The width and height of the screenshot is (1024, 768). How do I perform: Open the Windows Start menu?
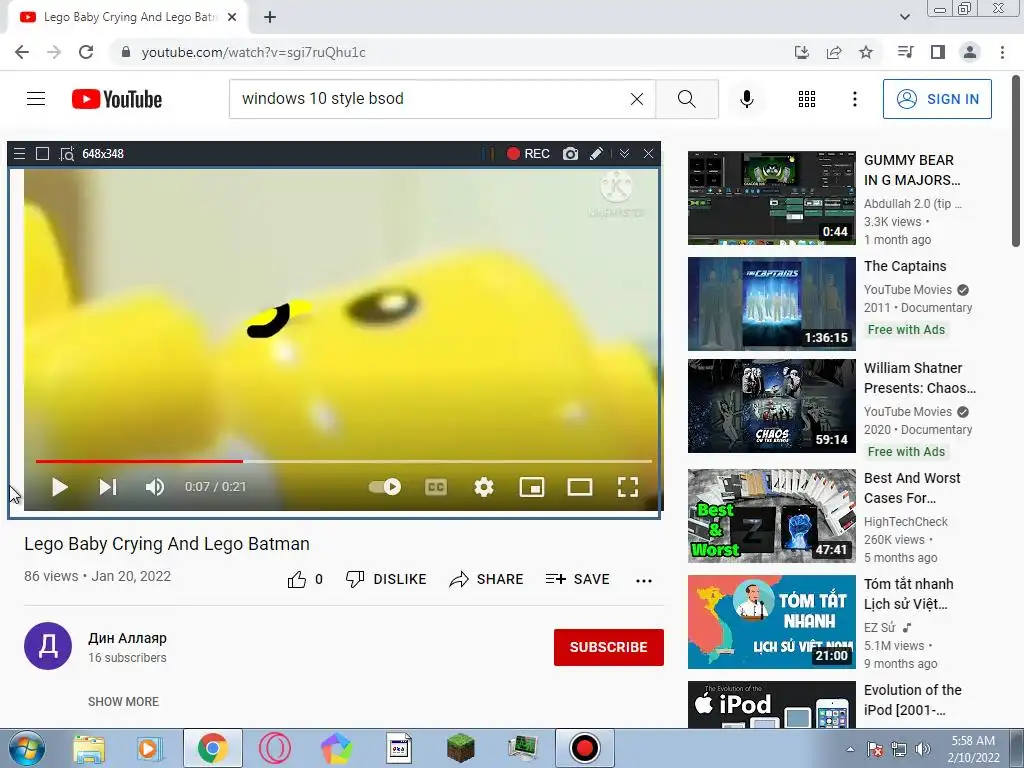[25, 748]
